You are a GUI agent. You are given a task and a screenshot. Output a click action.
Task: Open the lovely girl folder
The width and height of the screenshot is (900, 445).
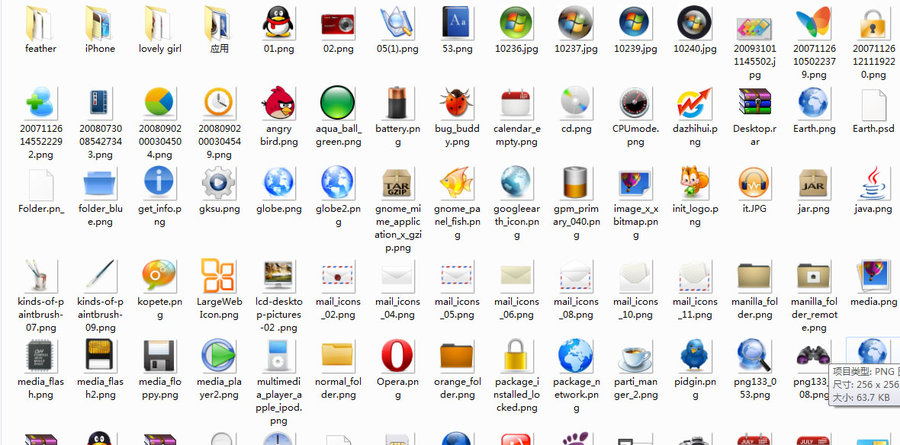(x=159, y=22)
